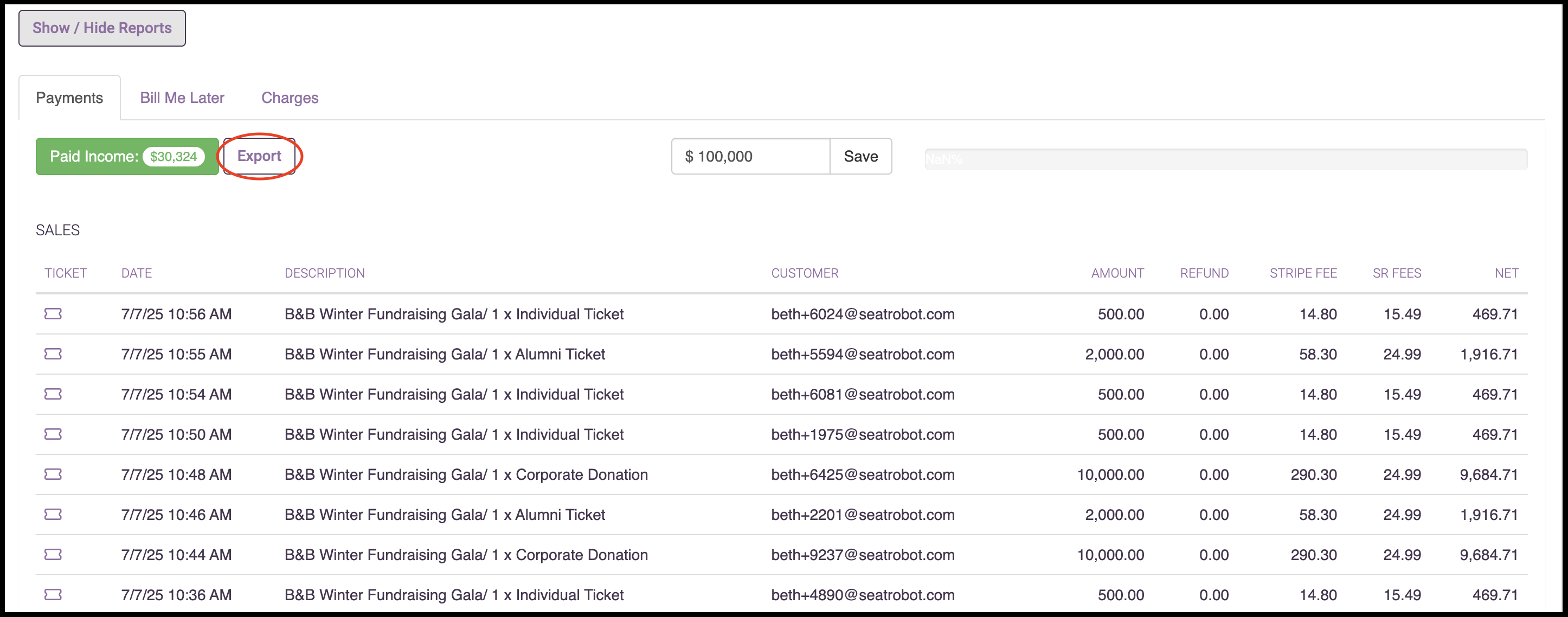The height and width of the screenshot is (617, 1568).
Task: Click stripe fee 58.30 for beth+5594
Action: point(1318,354)
